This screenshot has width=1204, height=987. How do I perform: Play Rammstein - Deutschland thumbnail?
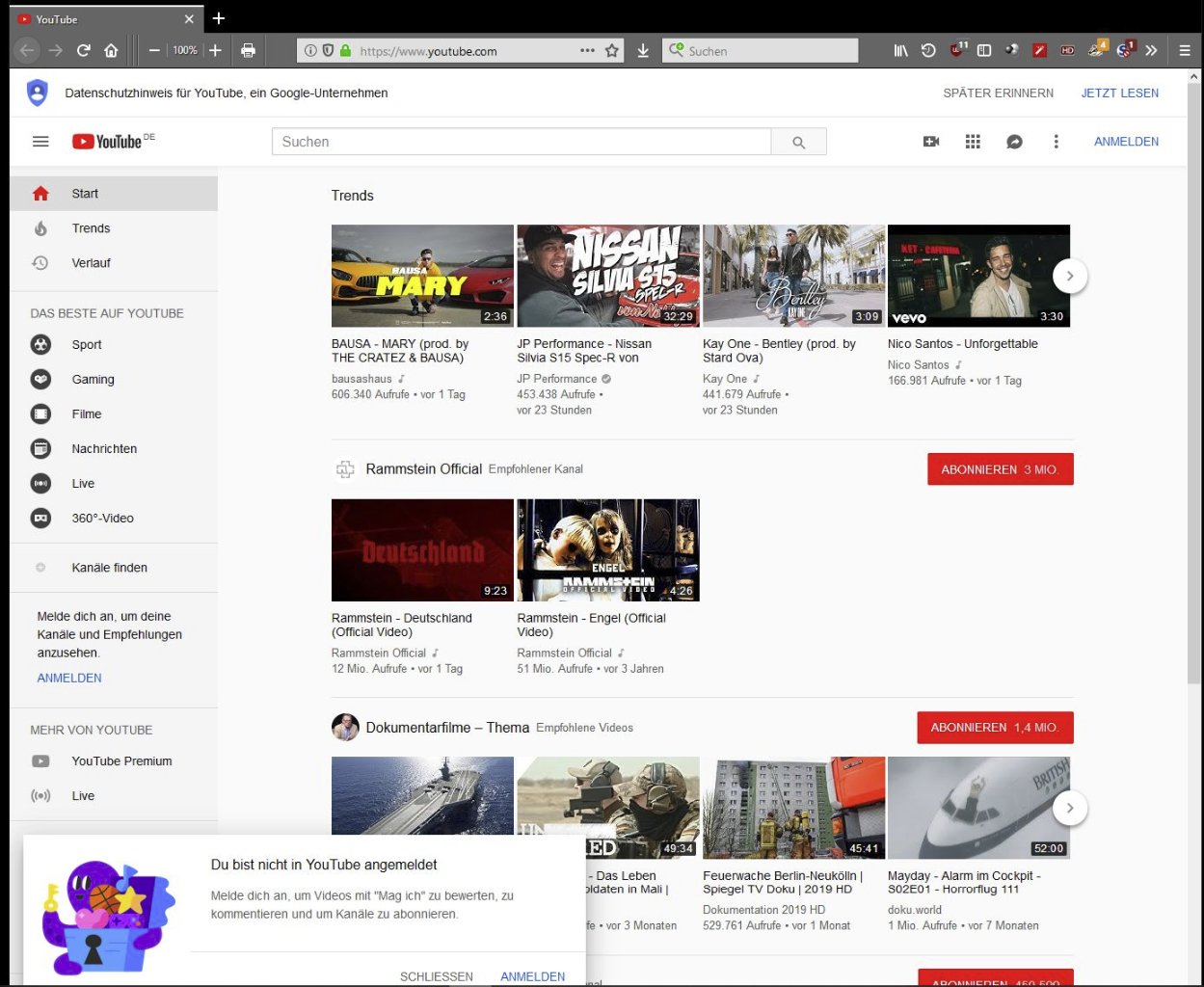pos(422,550)
